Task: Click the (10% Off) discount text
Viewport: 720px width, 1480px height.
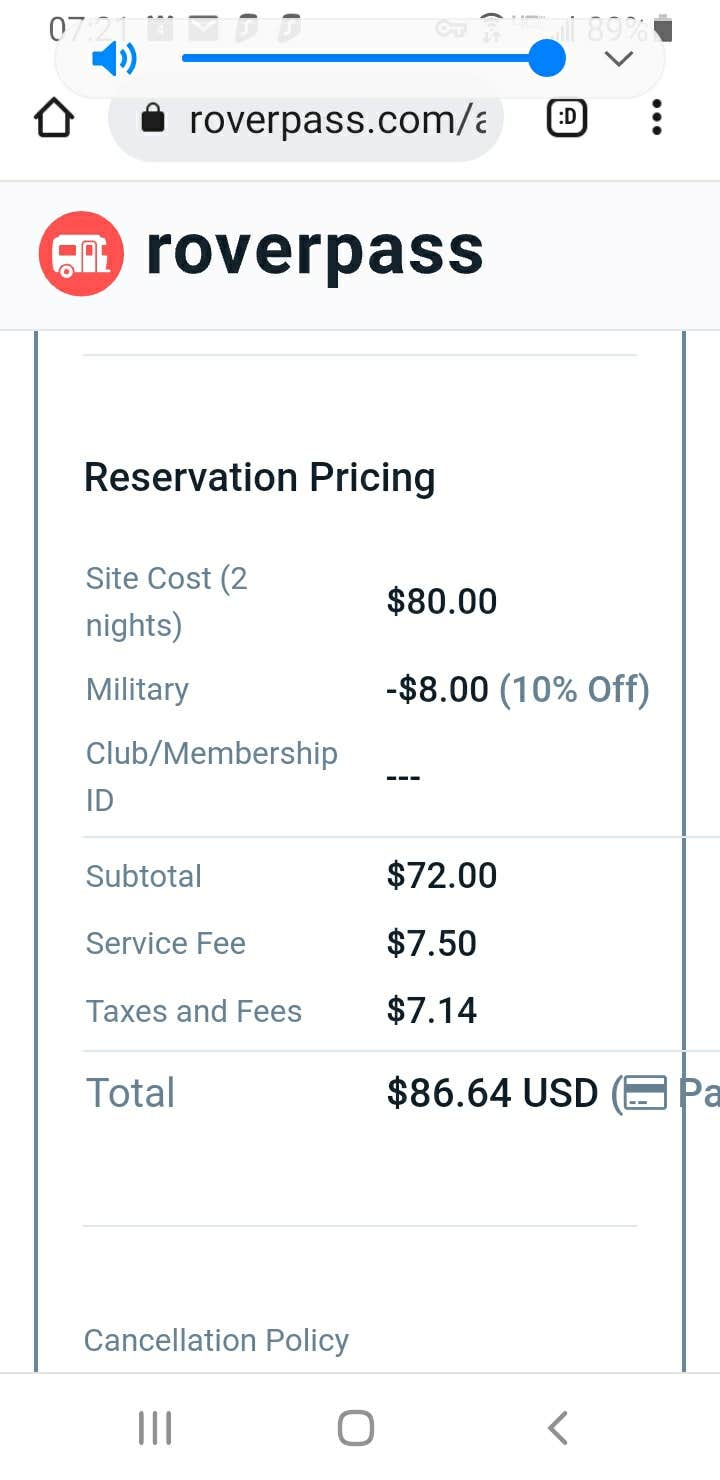Action: coord(574,689)
